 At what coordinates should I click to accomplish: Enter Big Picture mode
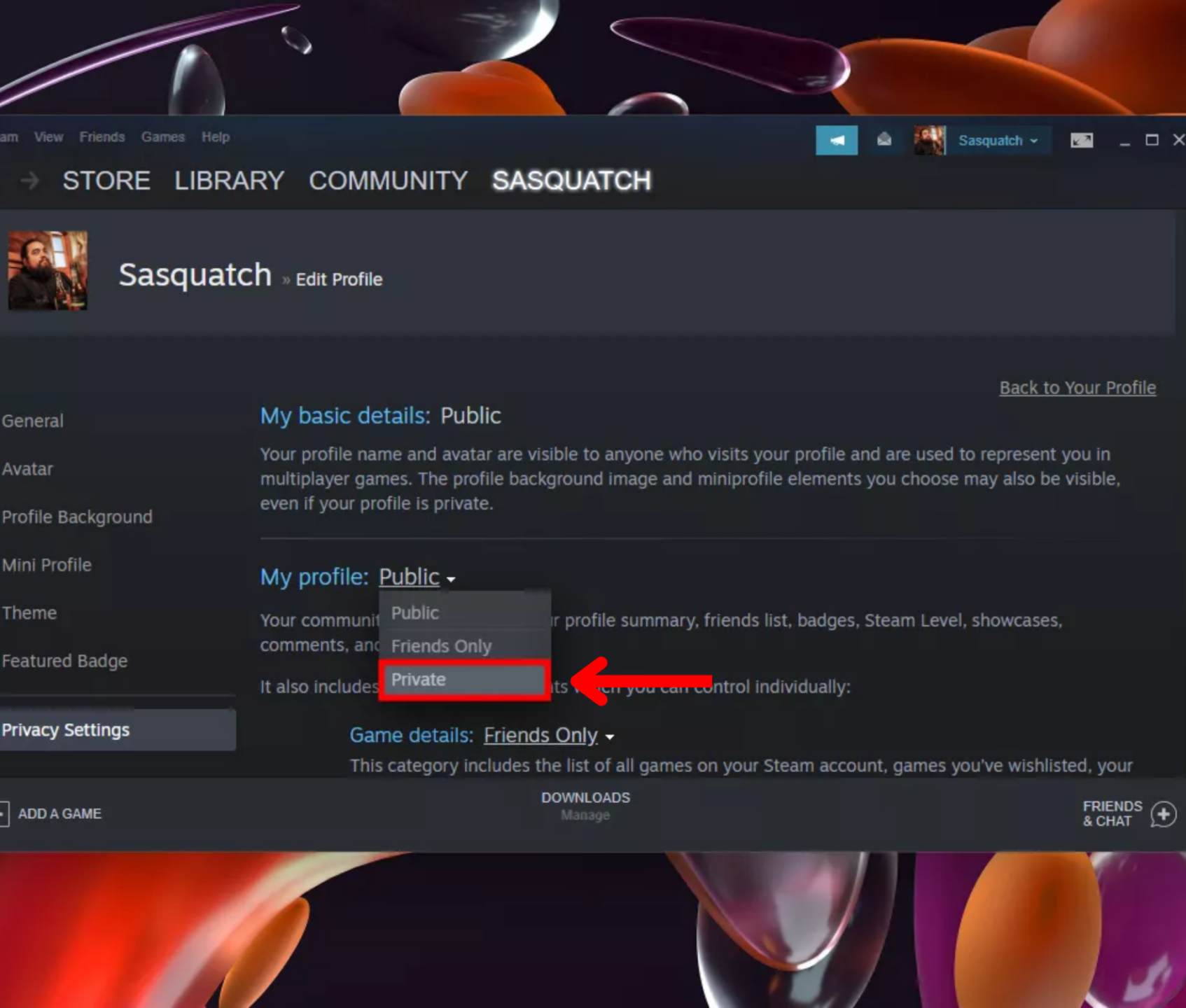click(1080, 140)
